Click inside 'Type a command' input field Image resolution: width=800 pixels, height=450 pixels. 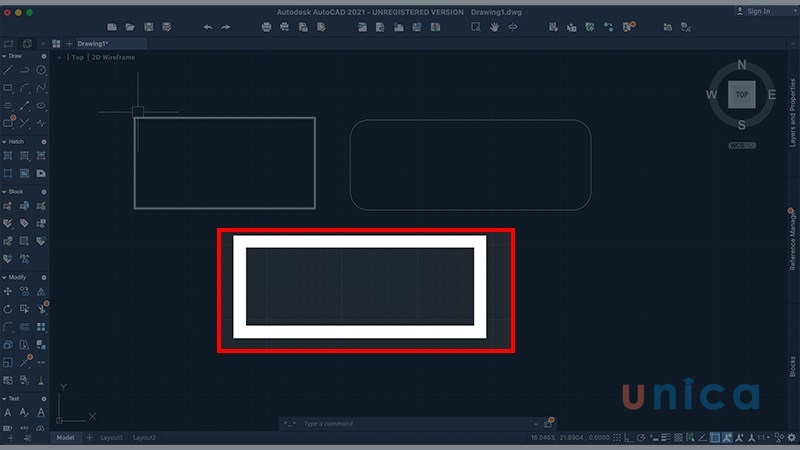416,423
